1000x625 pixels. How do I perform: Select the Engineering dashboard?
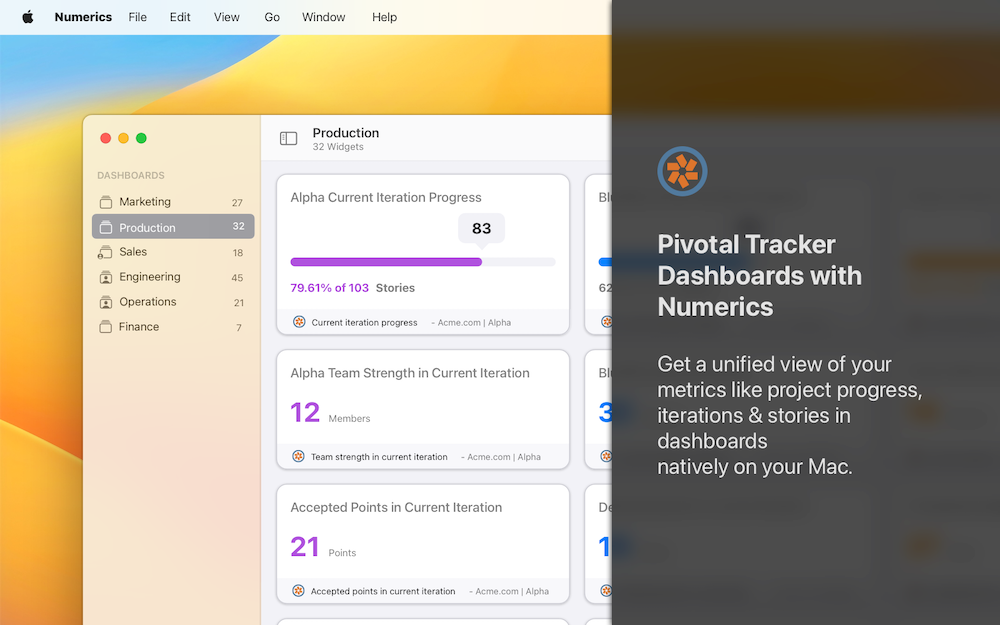tap(173, 277)
